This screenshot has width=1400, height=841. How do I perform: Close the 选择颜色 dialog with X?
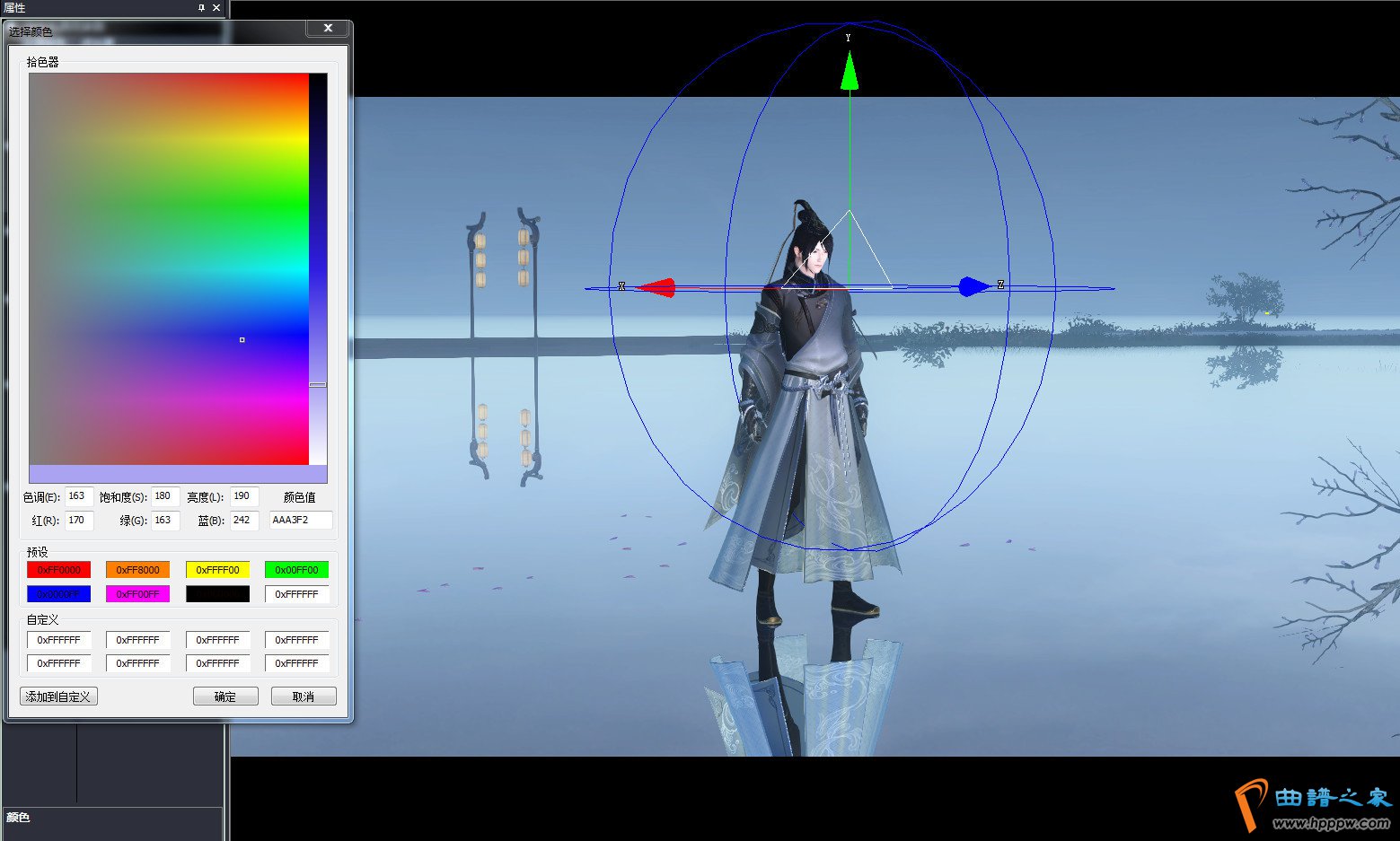coord(328,29)
